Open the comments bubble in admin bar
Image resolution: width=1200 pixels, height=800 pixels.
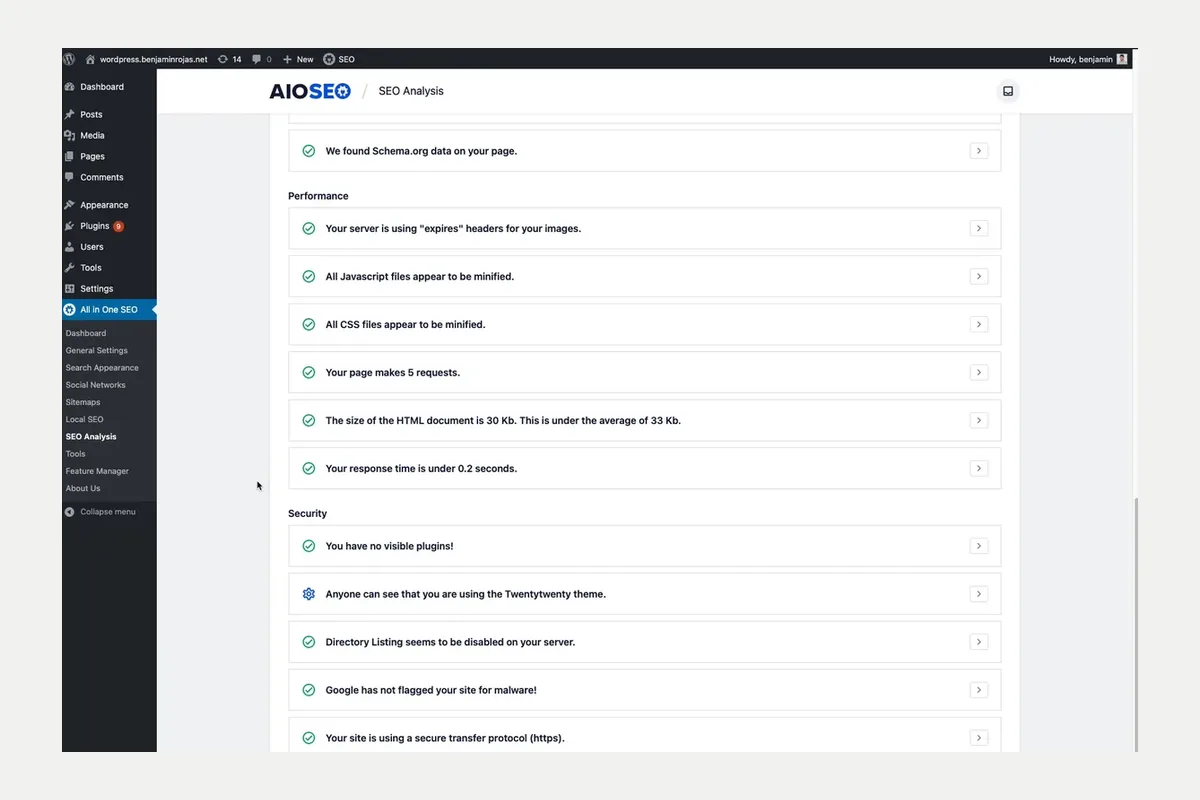click(257, 59)
